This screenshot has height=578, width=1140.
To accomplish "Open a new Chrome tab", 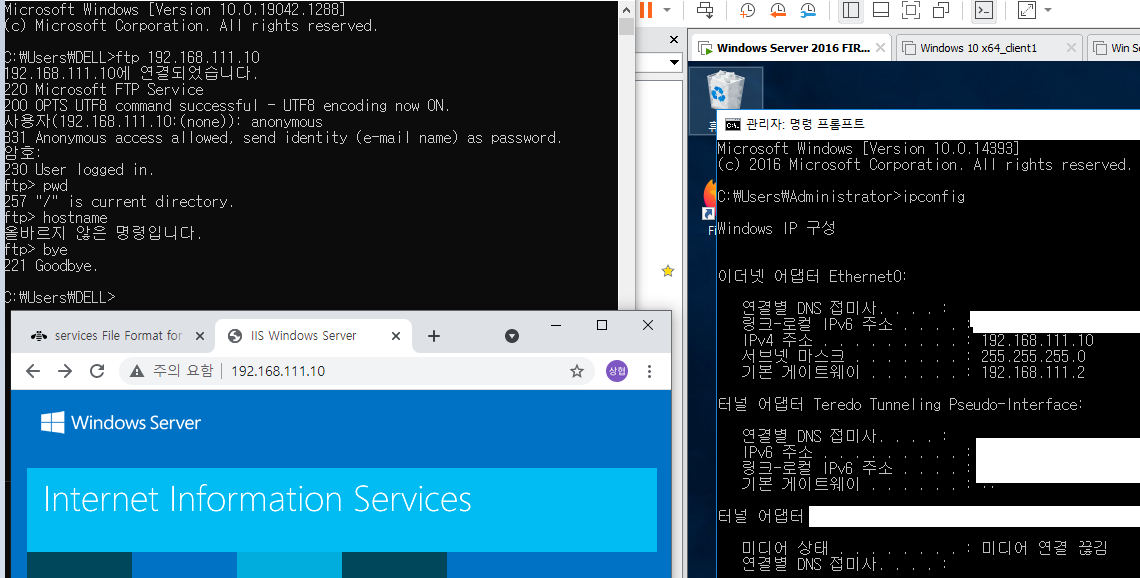I will [434, 336].
